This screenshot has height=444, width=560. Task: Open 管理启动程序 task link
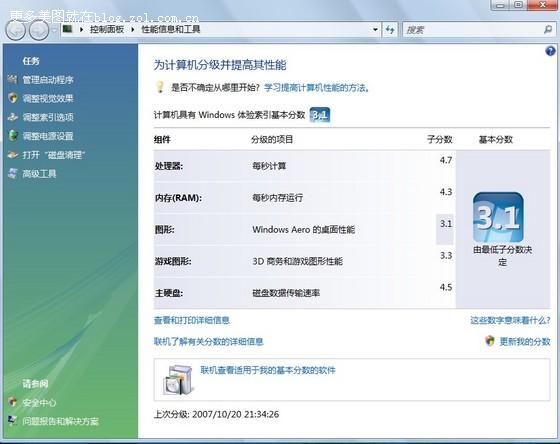coord(48,80)
